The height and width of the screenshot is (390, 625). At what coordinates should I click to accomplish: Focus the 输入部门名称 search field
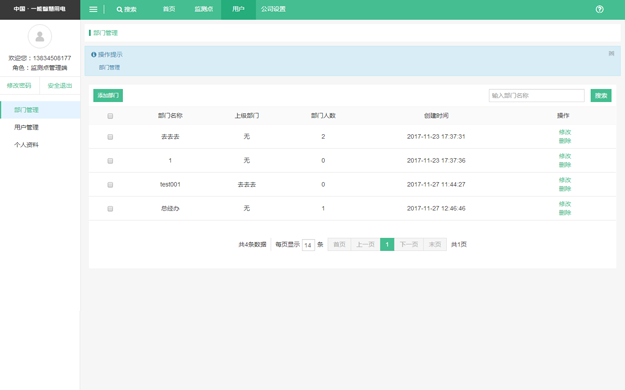(x=537, y=95)
